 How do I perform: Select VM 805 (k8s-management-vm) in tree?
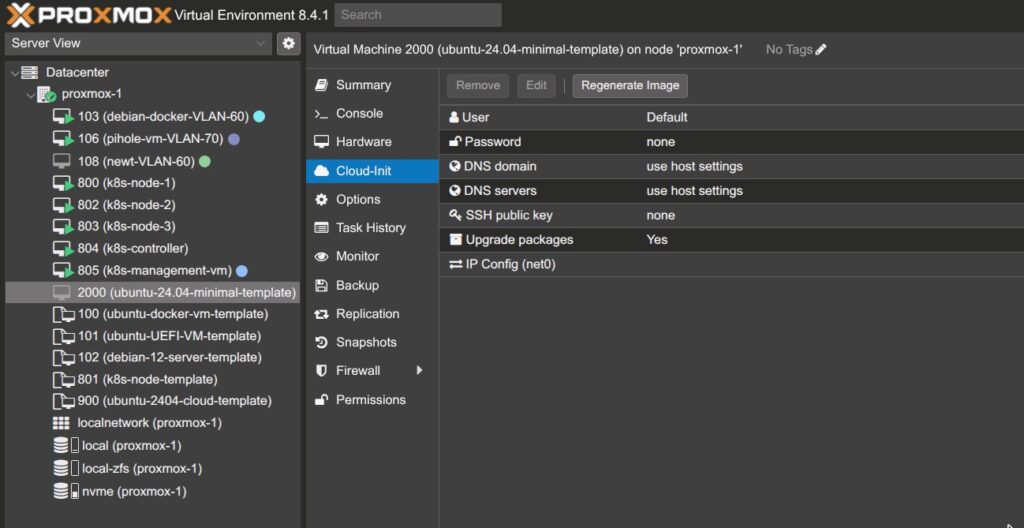153,271
